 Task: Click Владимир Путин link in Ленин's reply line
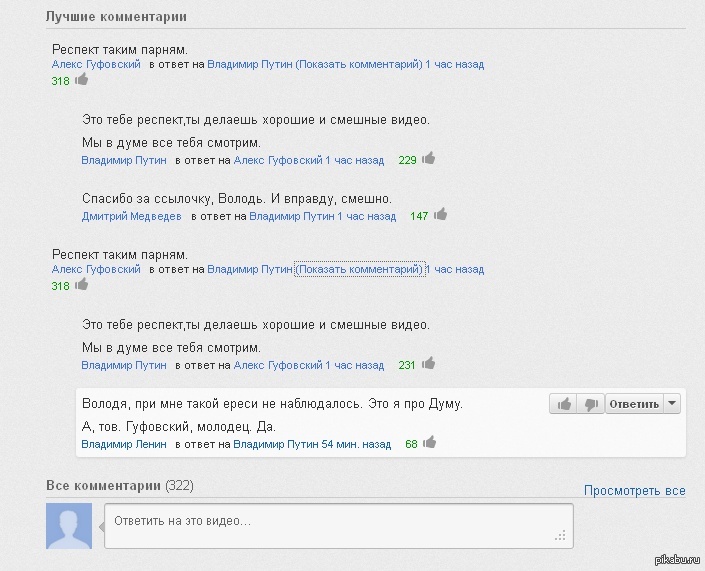(x=276, y=444)
